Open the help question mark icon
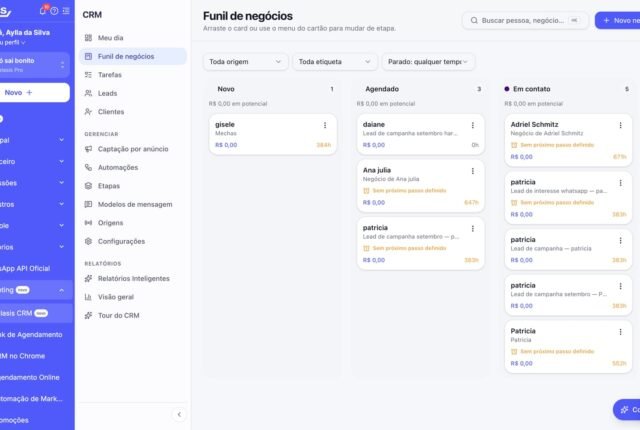The height and width of the screenshot is (430, 640). point(54,11)
